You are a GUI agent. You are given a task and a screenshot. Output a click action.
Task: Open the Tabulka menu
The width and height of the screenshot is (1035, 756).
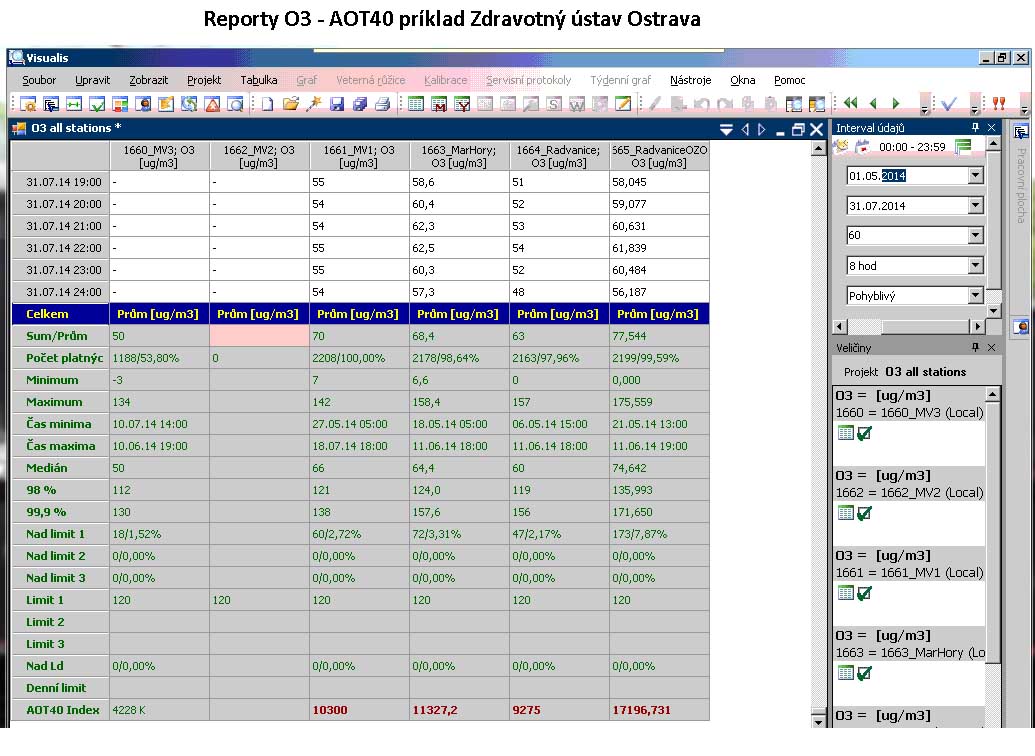[x=259, y=80]
